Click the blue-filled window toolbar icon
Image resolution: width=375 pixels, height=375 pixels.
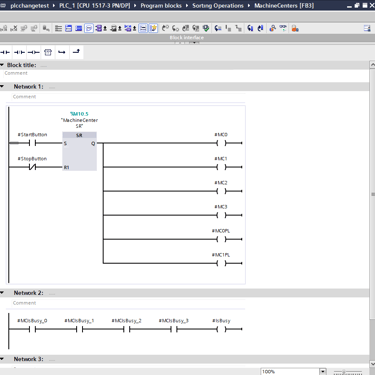point(79,29)
